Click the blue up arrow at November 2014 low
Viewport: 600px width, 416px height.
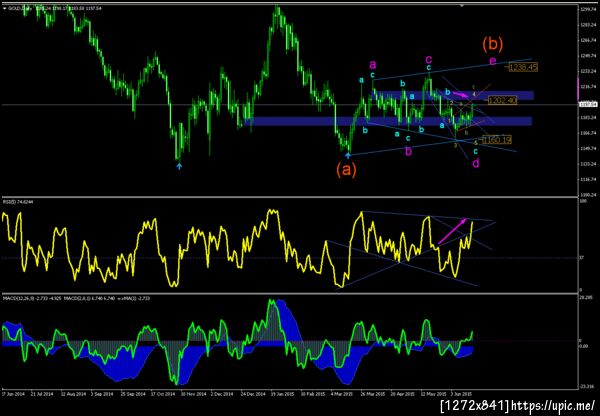pos(179,166)
